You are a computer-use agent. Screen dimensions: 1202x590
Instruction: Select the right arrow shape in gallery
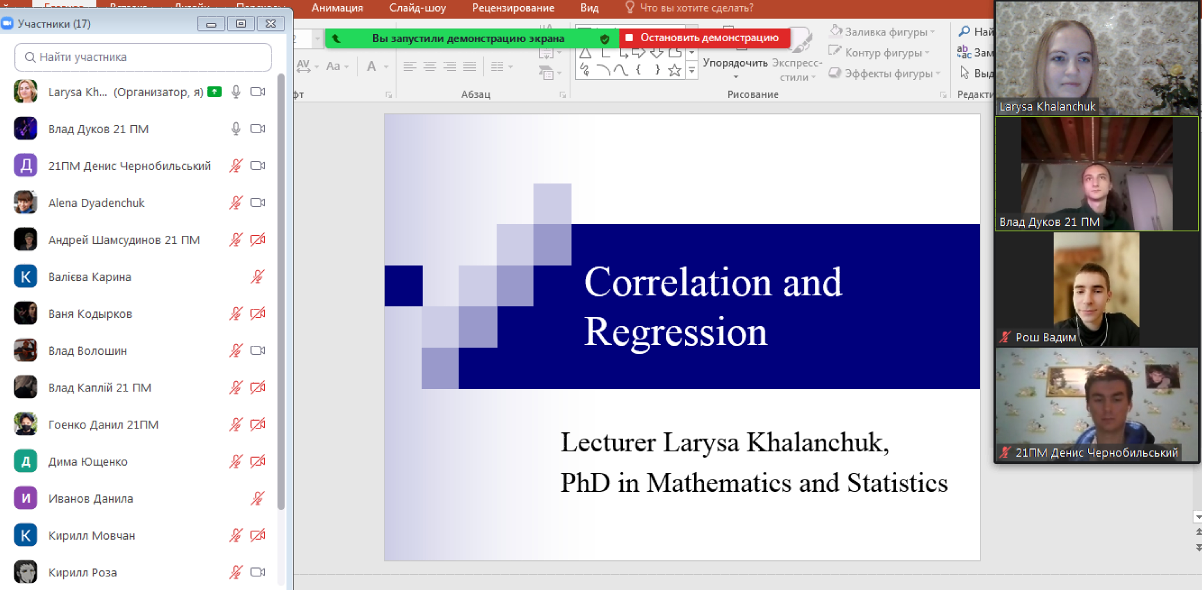click(x=640, y=54)
